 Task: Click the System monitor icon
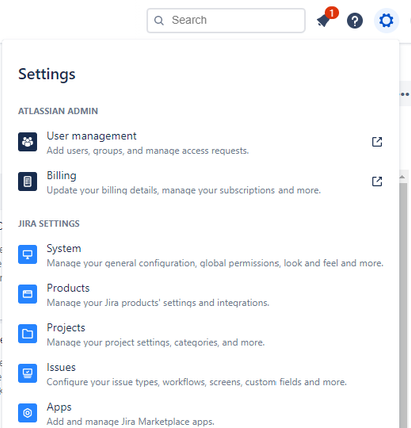[27, 254]
